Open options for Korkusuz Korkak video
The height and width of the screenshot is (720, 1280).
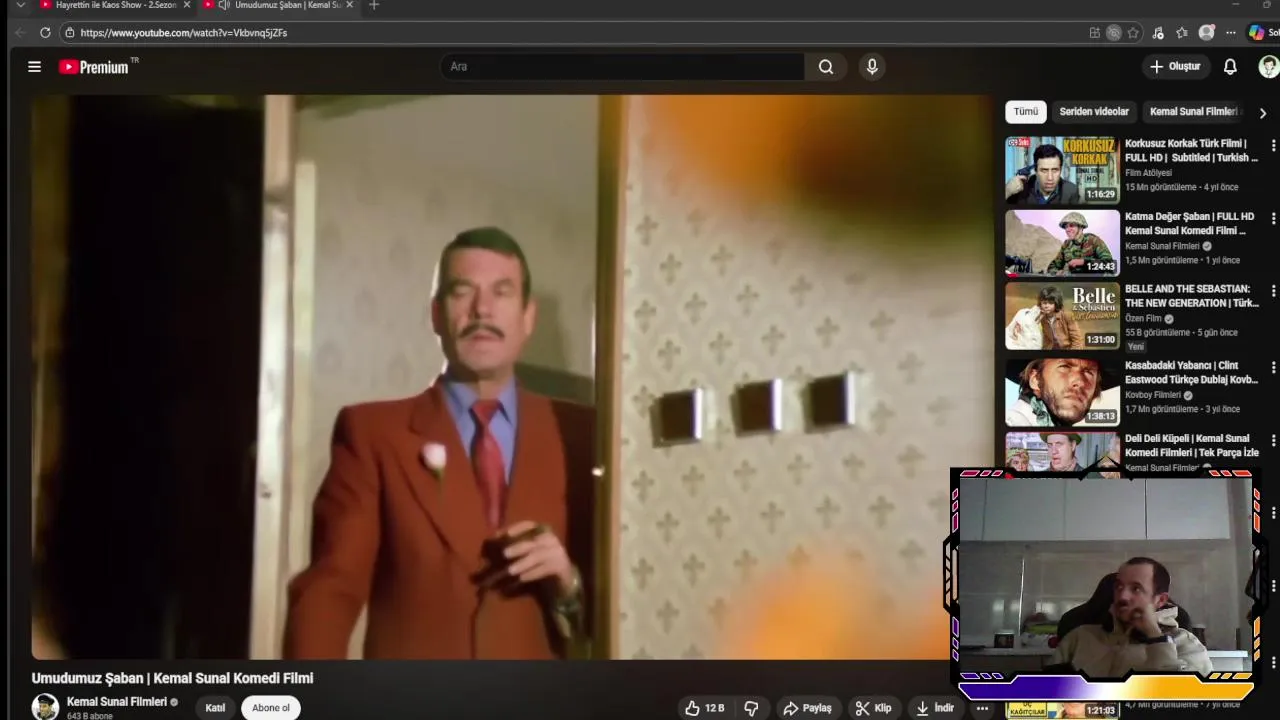(x=1273, y=146)
